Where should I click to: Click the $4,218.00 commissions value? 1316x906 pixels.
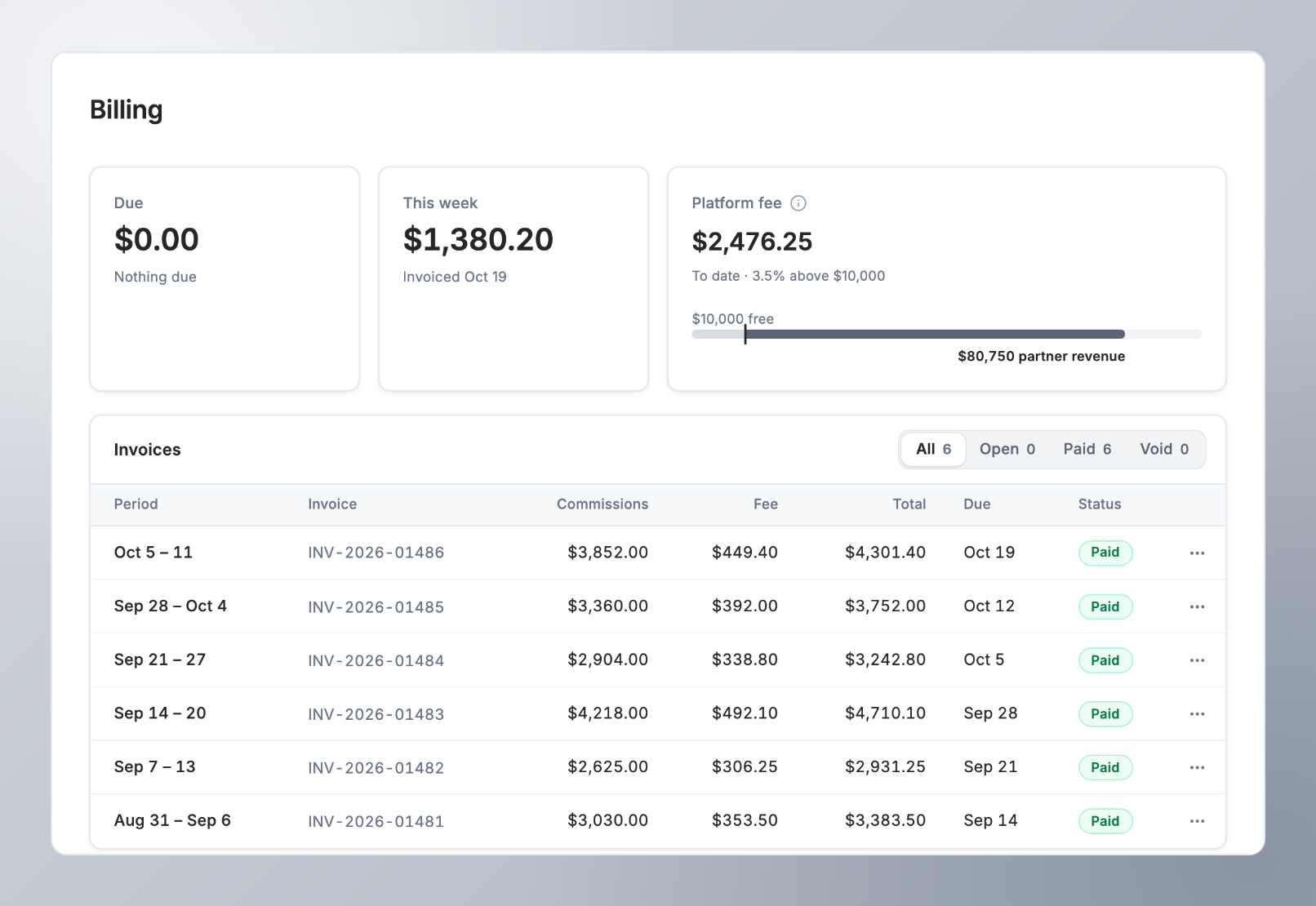tap(608, 713)
